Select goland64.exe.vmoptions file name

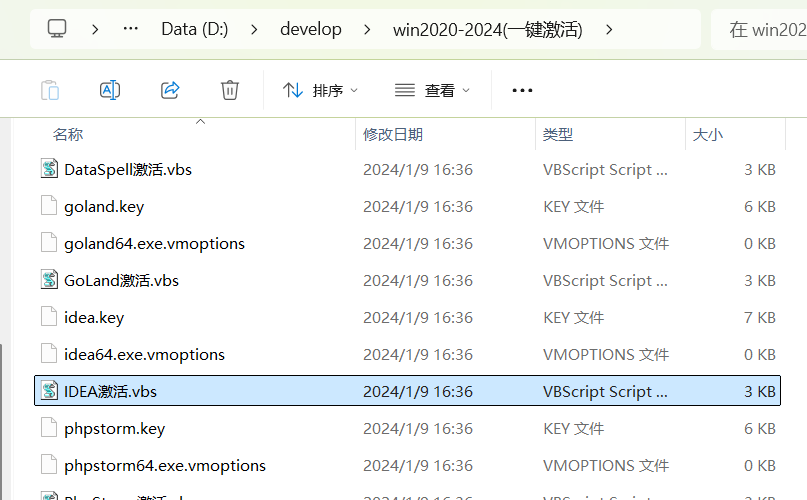[154, 244]
